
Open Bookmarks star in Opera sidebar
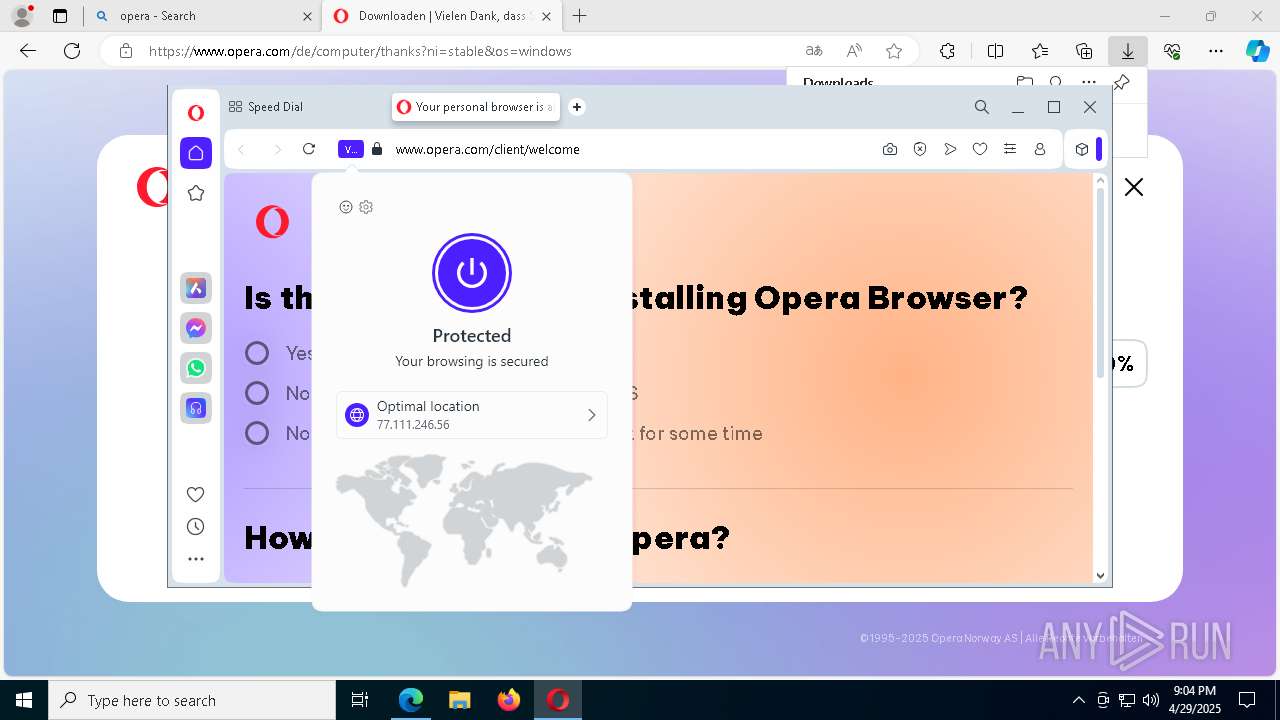click(196, 193)
